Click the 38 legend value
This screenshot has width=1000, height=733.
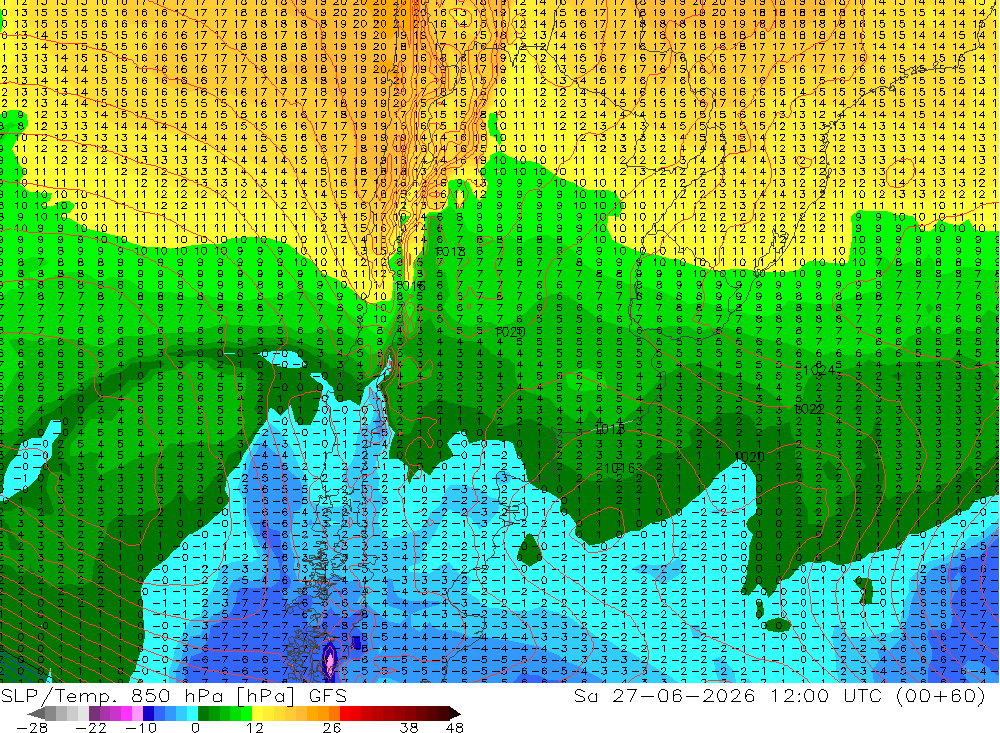409,728
